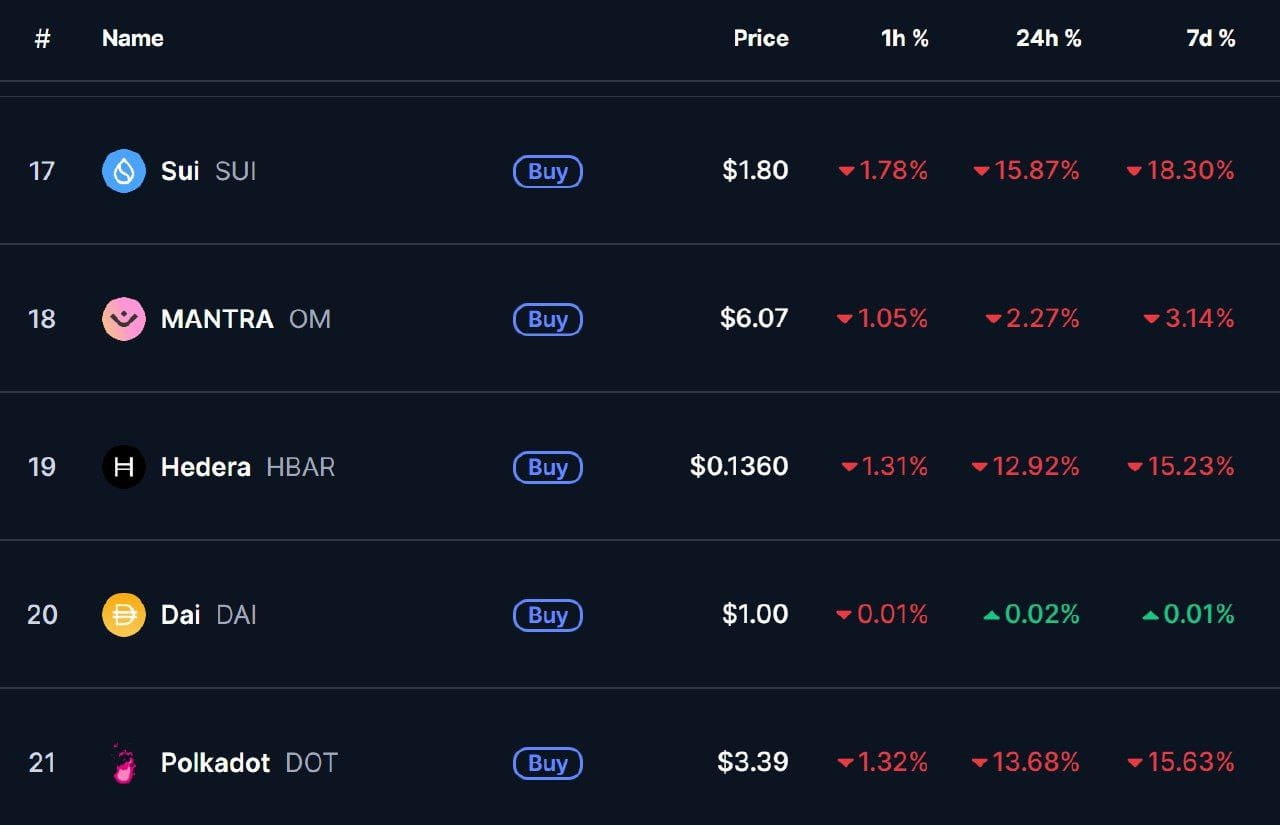This screenshot has height=825, width=1280.
Task: Open the Polkadot pink logo icon
Action: pyautogui.click(x=124, y=763)
